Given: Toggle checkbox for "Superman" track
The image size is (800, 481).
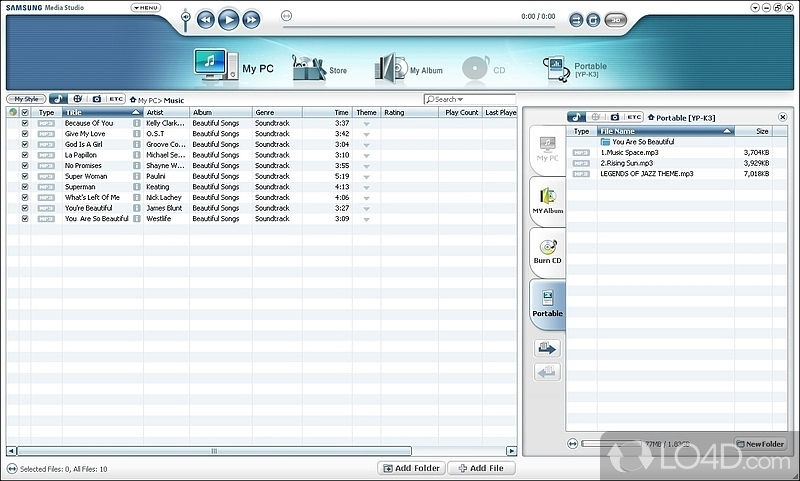Looking at the screenshot, I should (25, 186).
